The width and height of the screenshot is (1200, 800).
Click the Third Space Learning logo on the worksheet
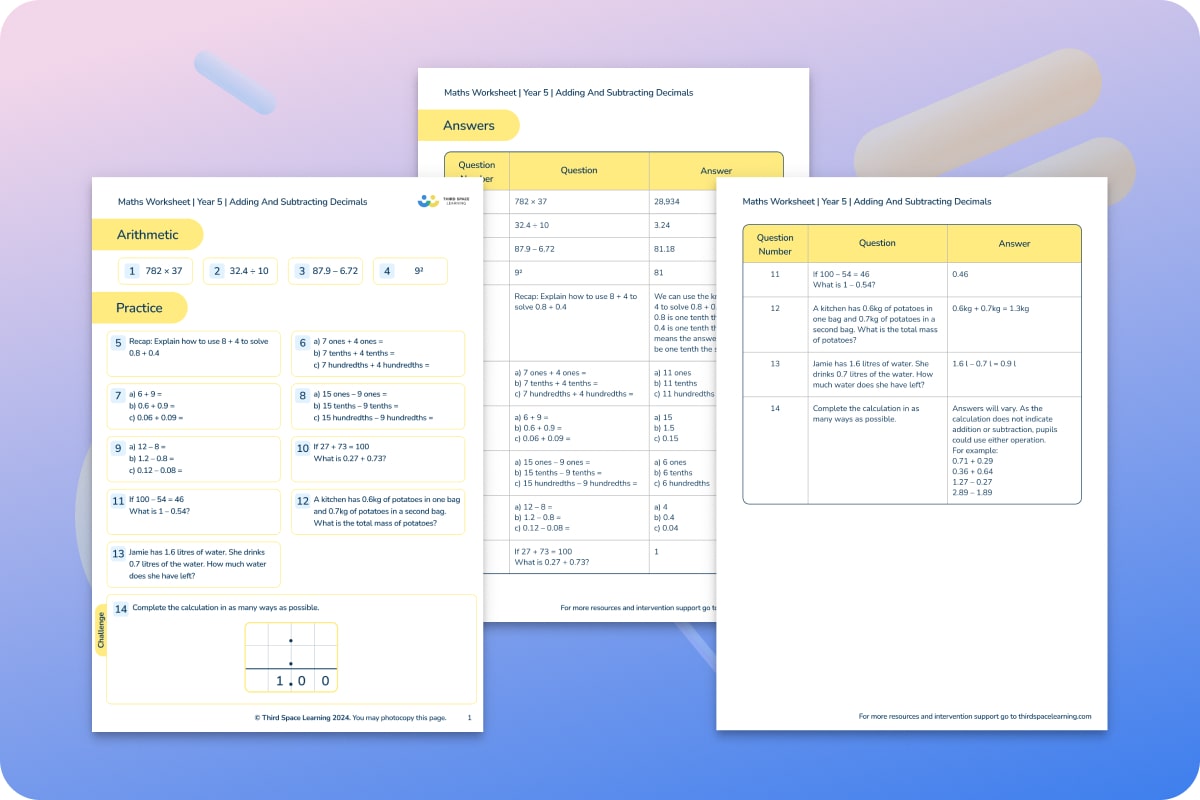point(442,201)
